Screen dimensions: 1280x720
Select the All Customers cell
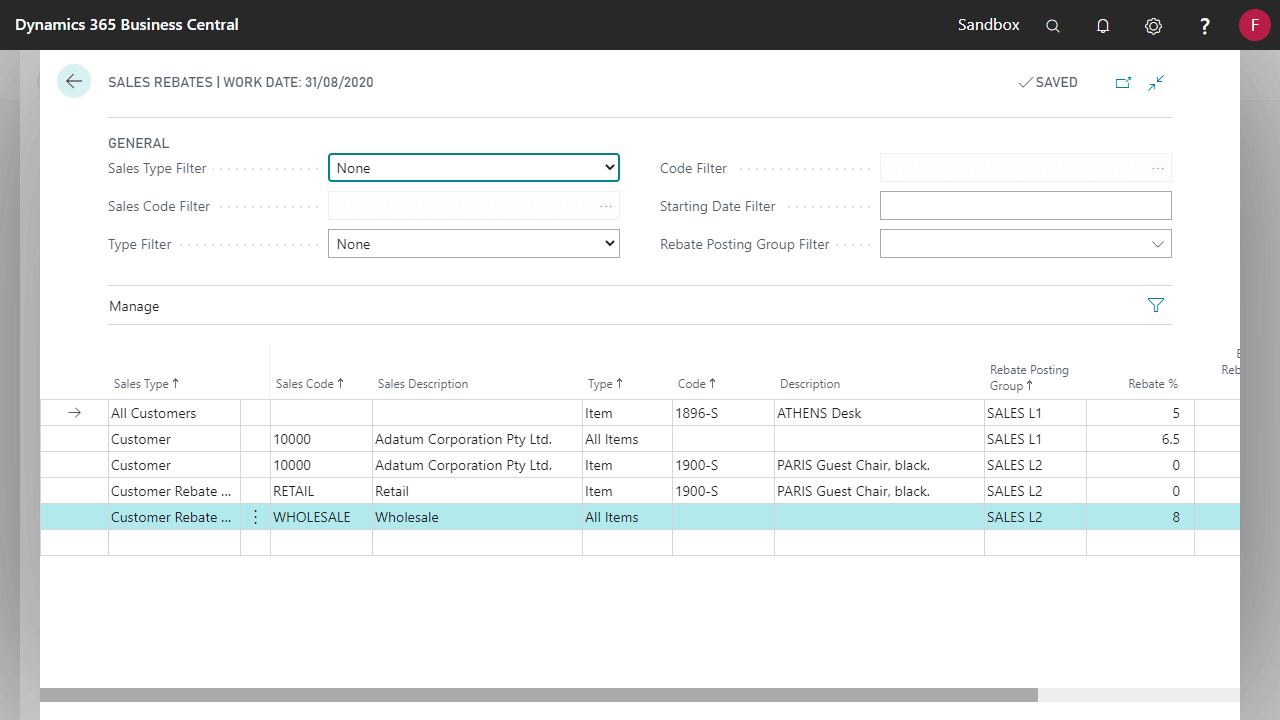(x=174, y=413)
